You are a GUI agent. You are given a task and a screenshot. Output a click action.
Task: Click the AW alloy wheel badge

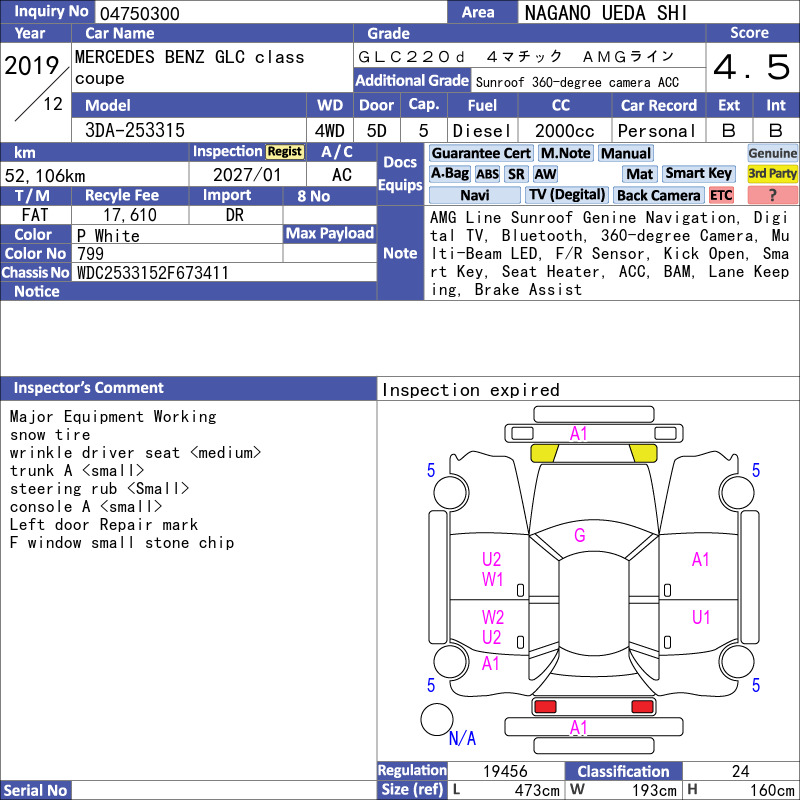(x=545, y=174)
